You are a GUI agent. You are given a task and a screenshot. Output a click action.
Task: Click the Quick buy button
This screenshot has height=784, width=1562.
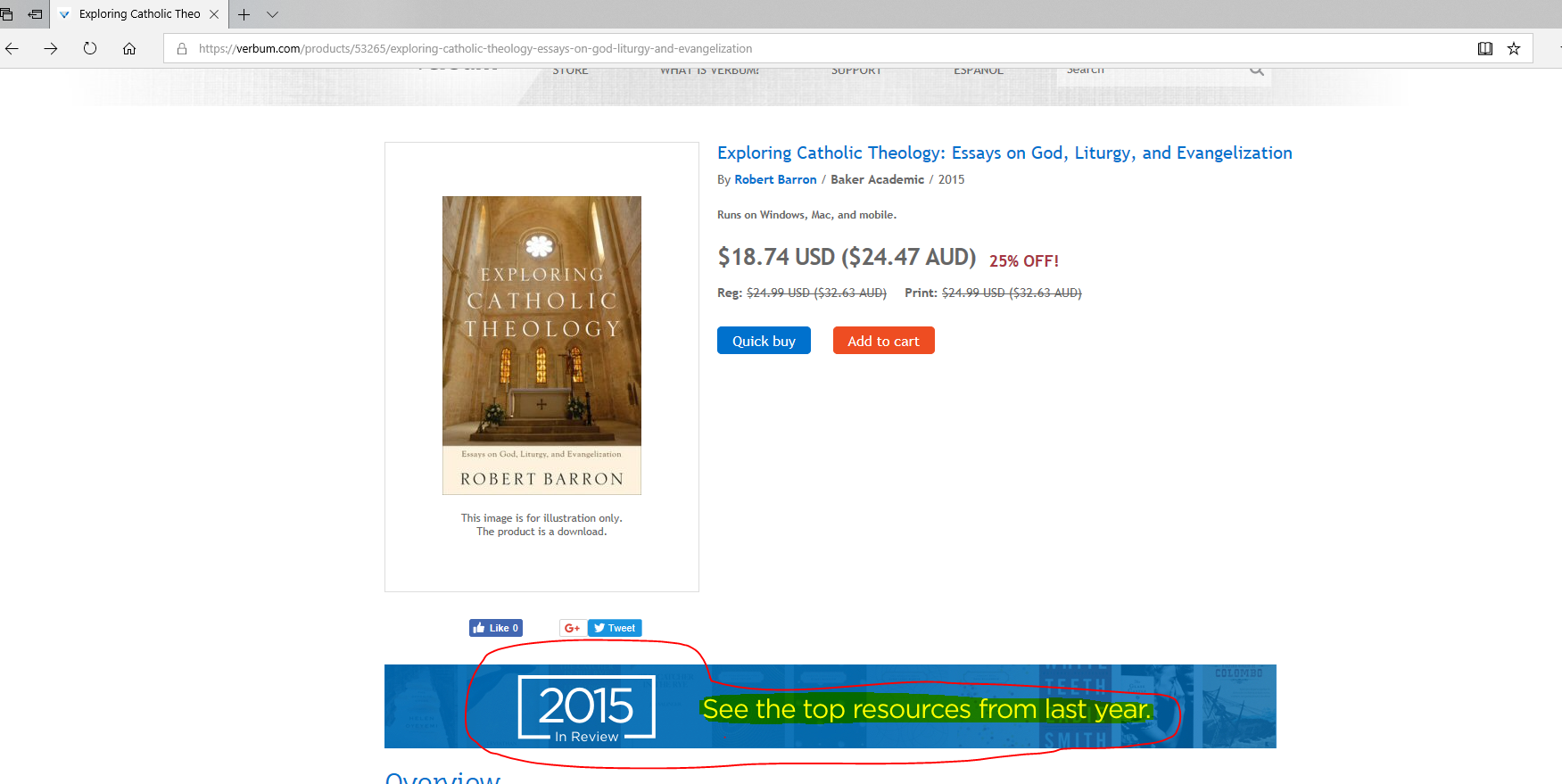pyautogui.click(x=764, y=341)
